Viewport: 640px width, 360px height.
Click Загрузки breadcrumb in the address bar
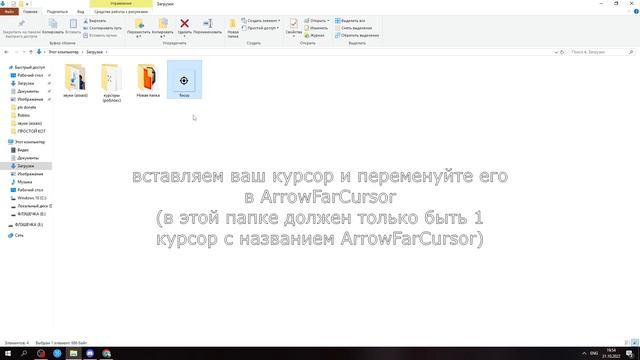(x=95, y=52)
